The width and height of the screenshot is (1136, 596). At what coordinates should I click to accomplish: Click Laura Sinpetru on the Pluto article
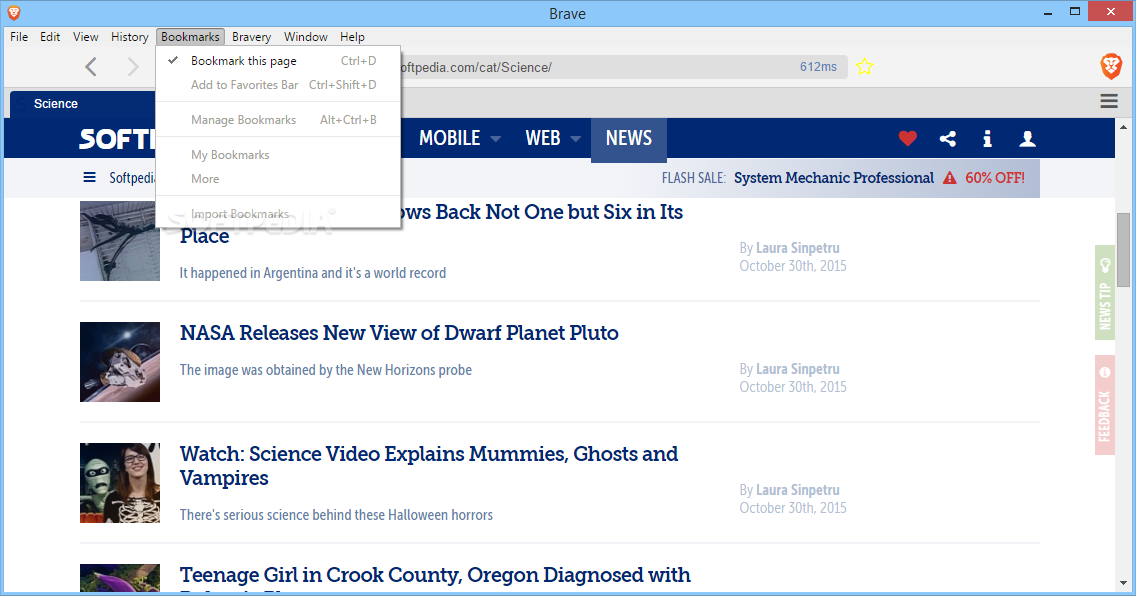coord(798,369)
